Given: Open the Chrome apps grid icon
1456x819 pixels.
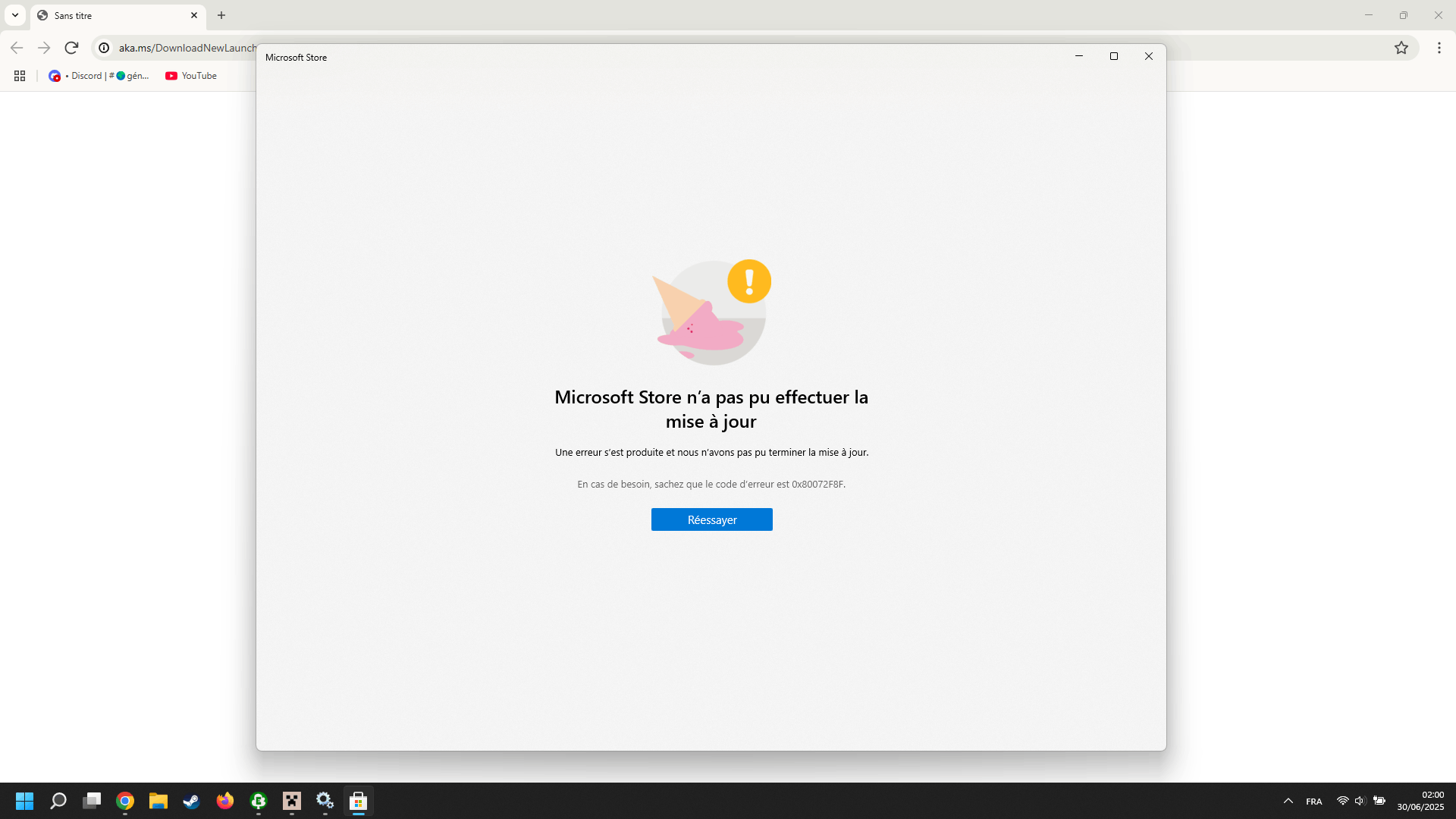Looking at the screenshot, I should tap(20, 76).
